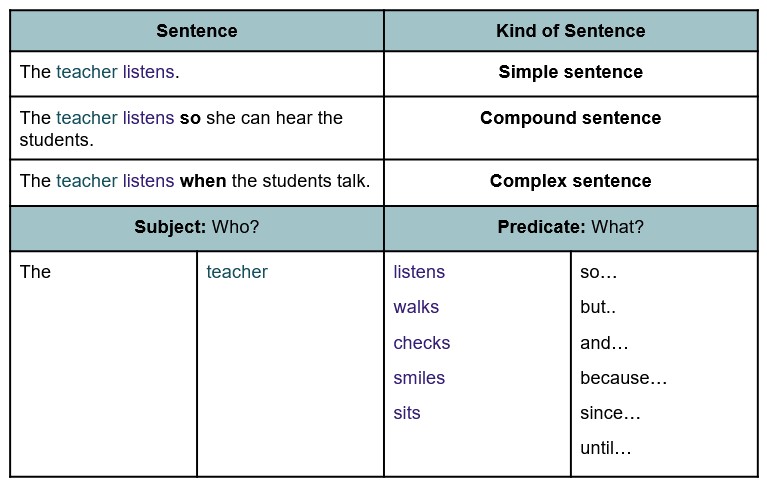Click the "Sentence" column header
Screen dimensions: 767x483
[197, 31]
